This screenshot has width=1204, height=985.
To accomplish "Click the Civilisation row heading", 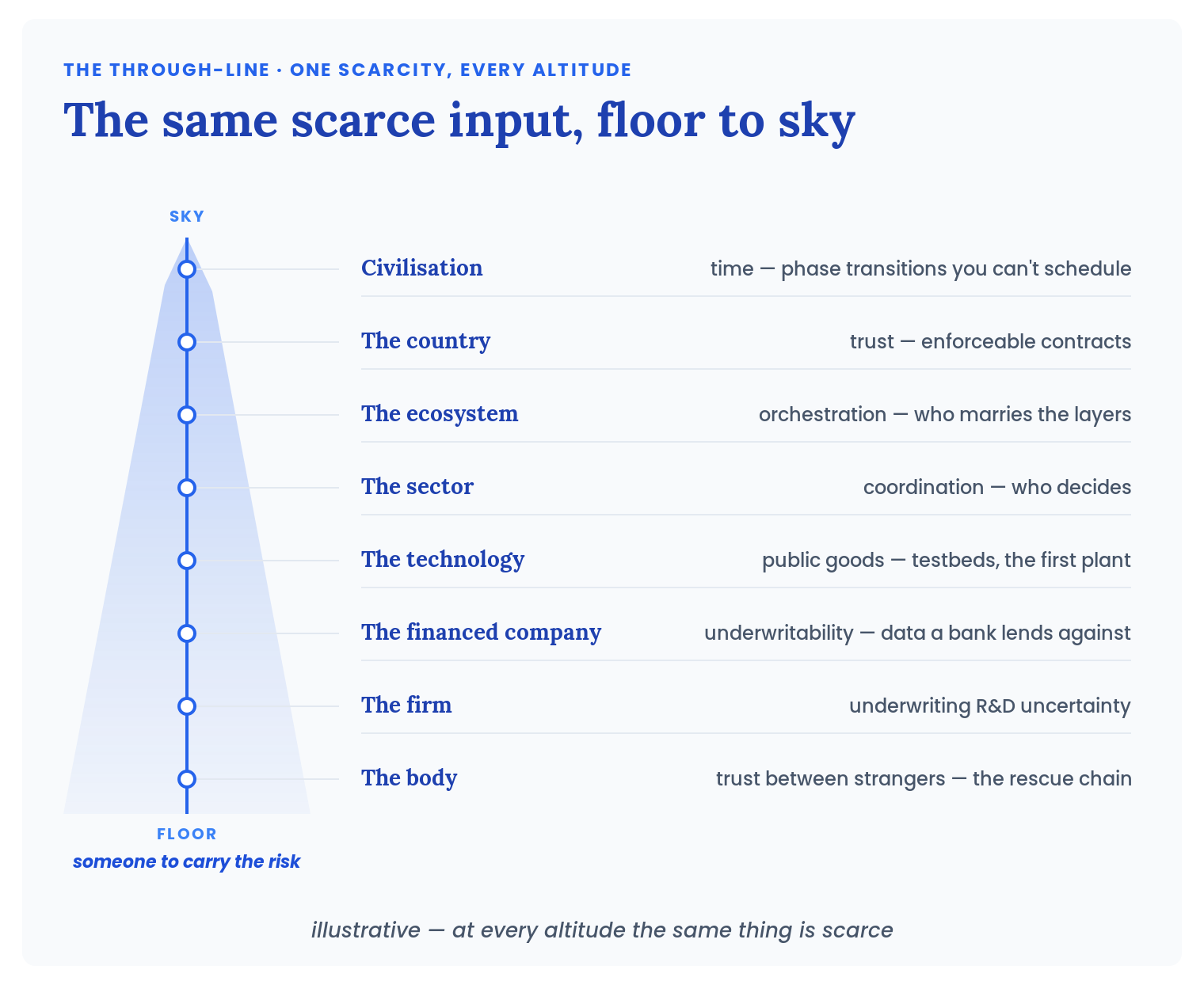I will click(x=422, y=268).
